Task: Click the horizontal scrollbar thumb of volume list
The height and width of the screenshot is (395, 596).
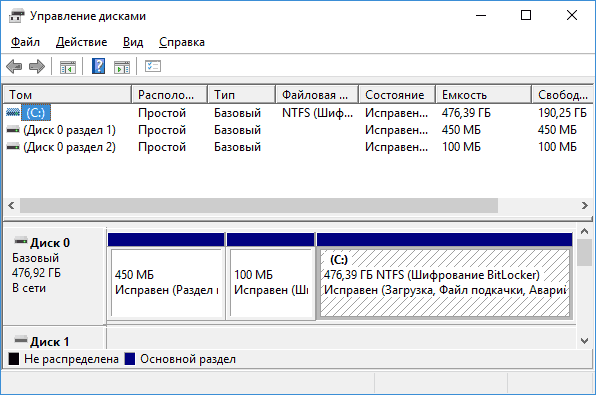Action: coord(259,206)
